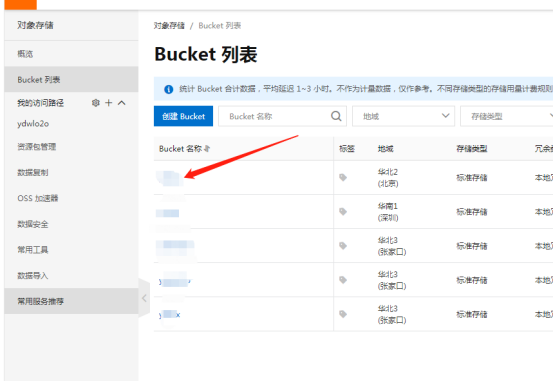Click the tag icon in 华南1 (深圳) row
This screenshot has width=554, height=381.
tap(343, 212)
